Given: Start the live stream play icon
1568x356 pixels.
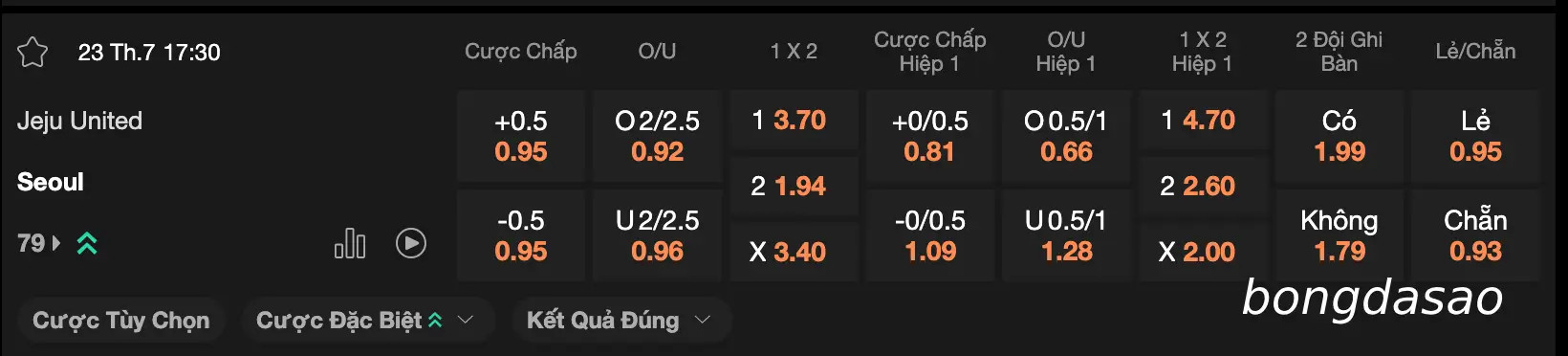Looking at the screenshot, I should 411,243.
